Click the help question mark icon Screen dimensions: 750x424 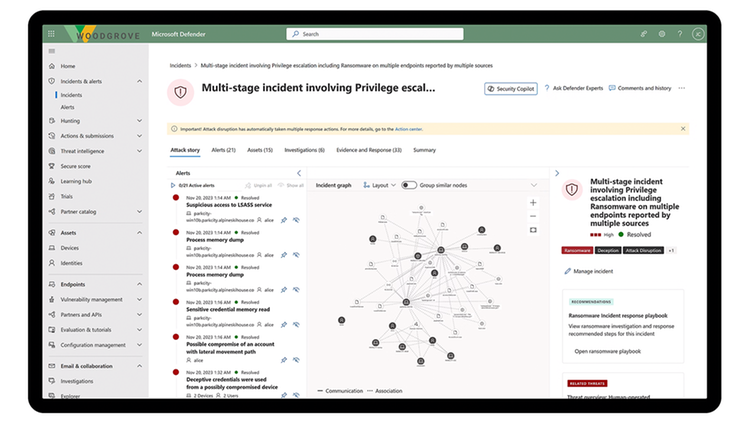tap(680, 34)
